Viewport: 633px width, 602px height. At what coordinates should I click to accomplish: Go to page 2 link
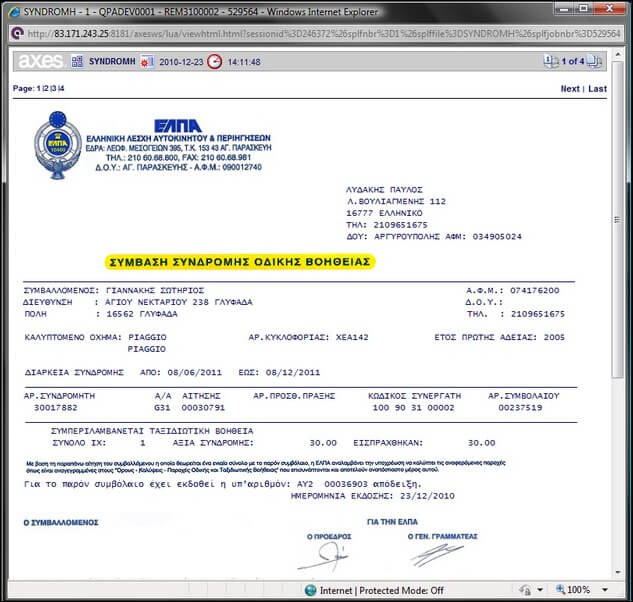tap(46, 88)
